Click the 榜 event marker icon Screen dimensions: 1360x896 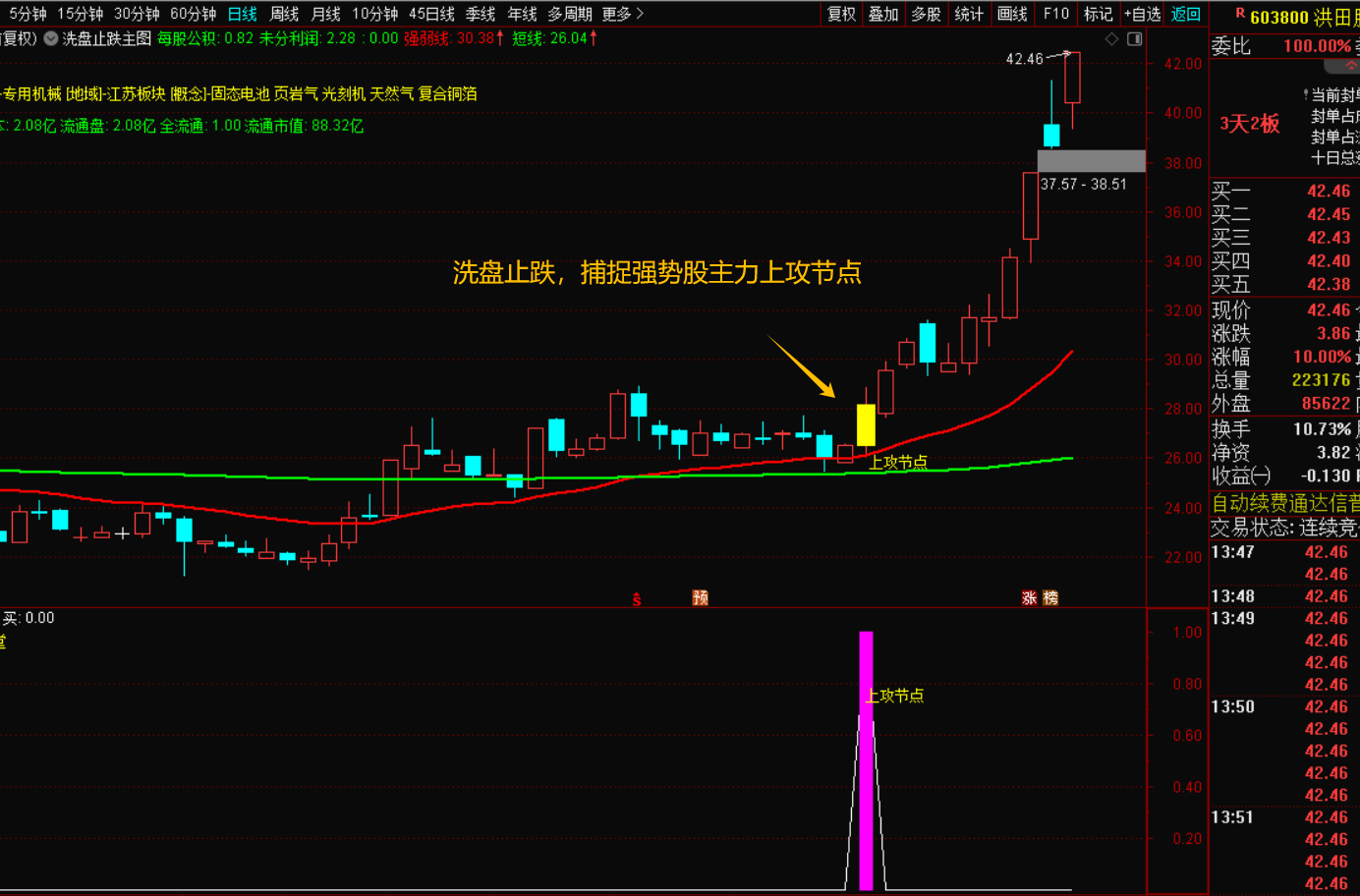(x=1050, y=597)
